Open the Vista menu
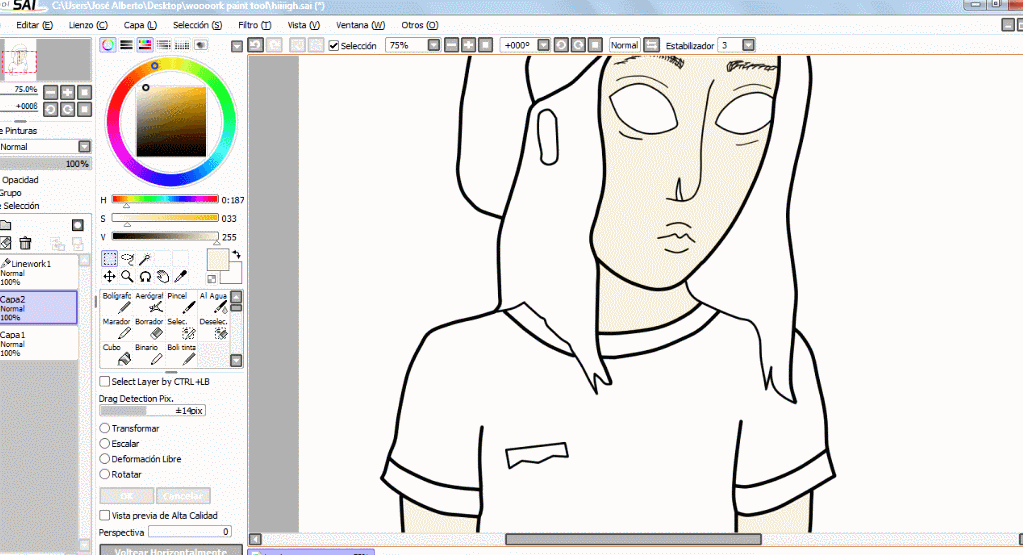 (303, 25)
